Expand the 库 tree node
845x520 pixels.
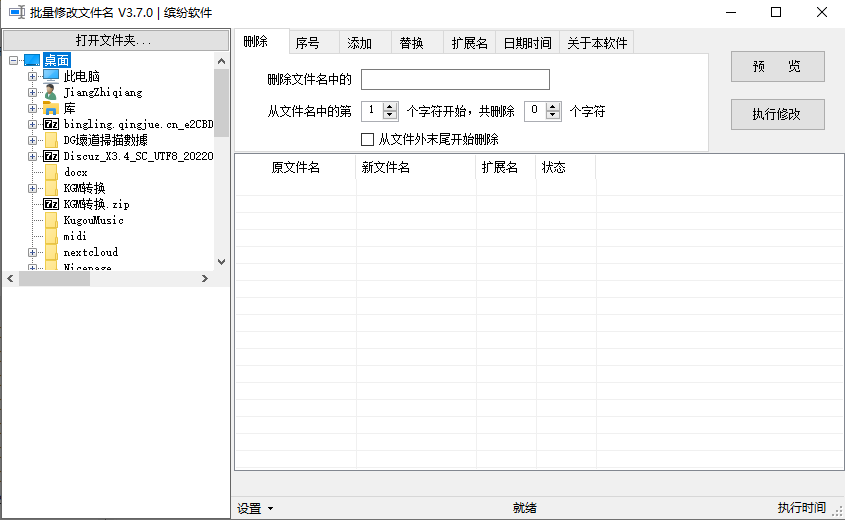[x=32, y=108]
